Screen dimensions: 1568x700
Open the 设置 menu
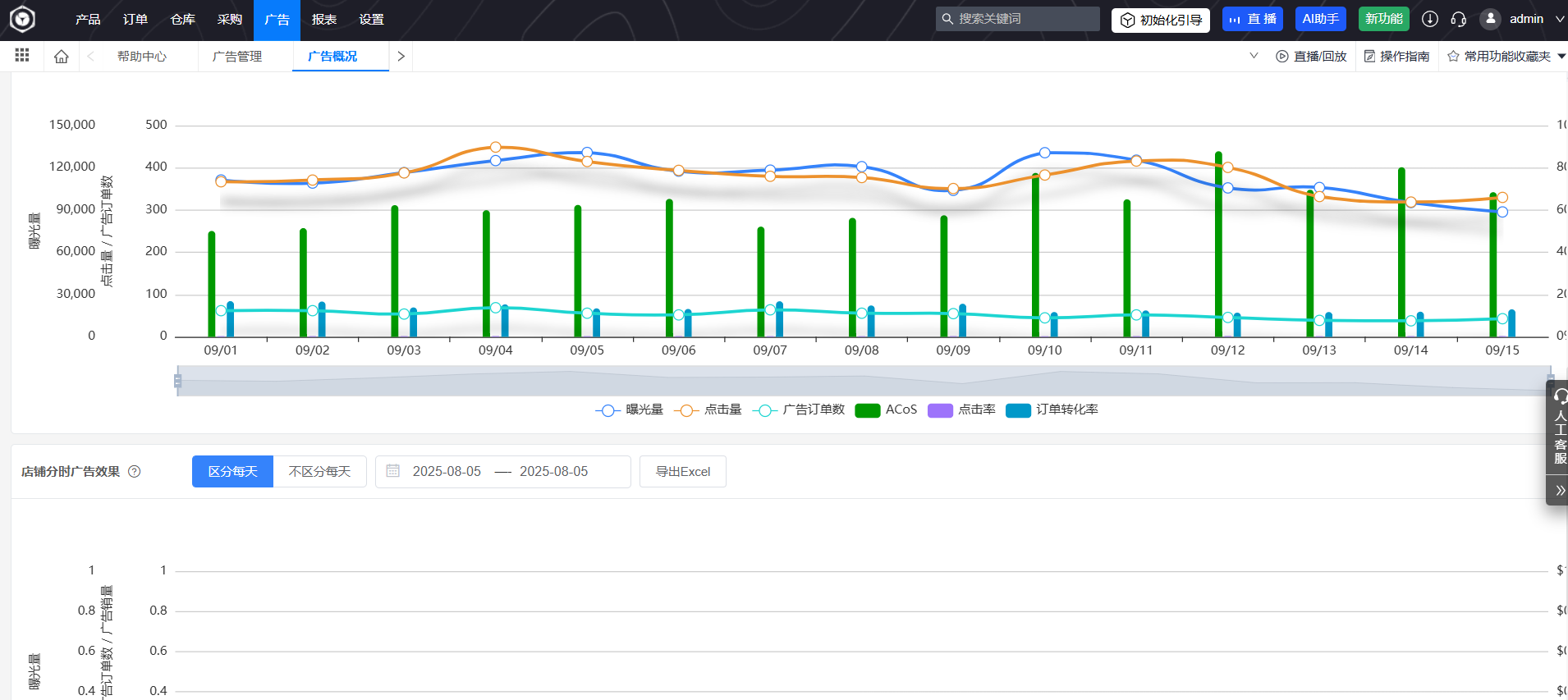coord(371,20)
